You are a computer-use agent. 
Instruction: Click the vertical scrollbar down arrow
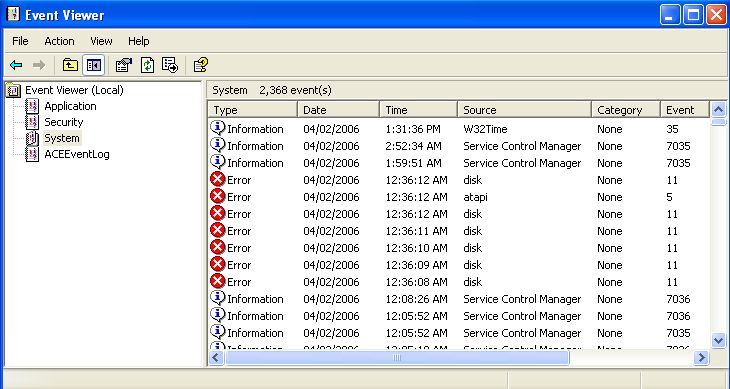[718, 341]
